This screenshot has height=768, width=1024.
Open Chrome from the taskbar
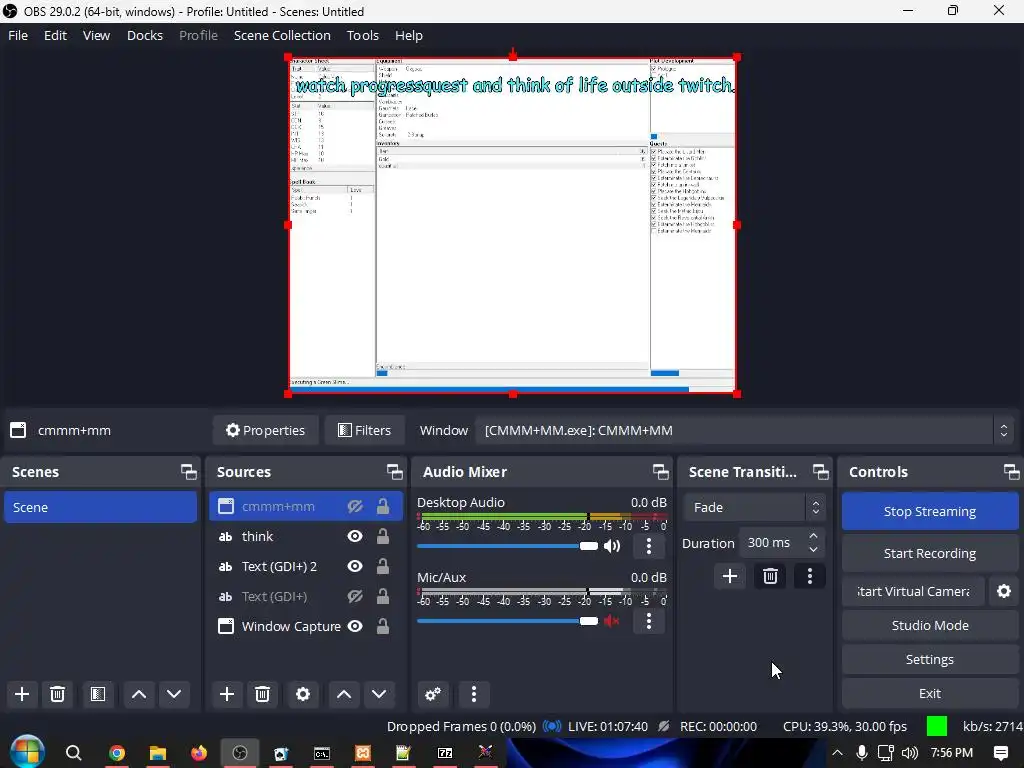[117, 753]
